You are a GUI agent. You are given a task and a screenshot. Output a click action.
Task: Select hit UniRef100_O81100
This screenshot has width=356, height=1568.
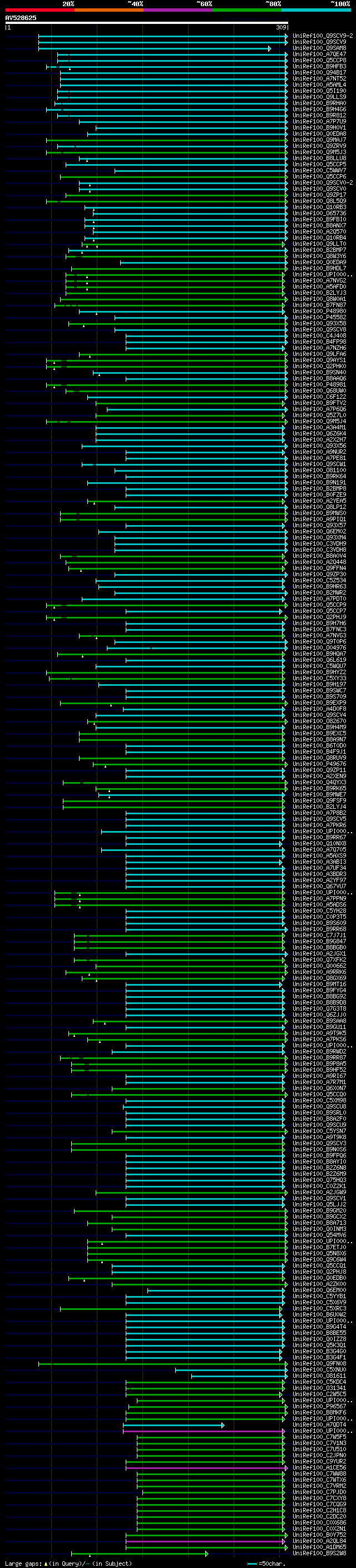point(319,471)
